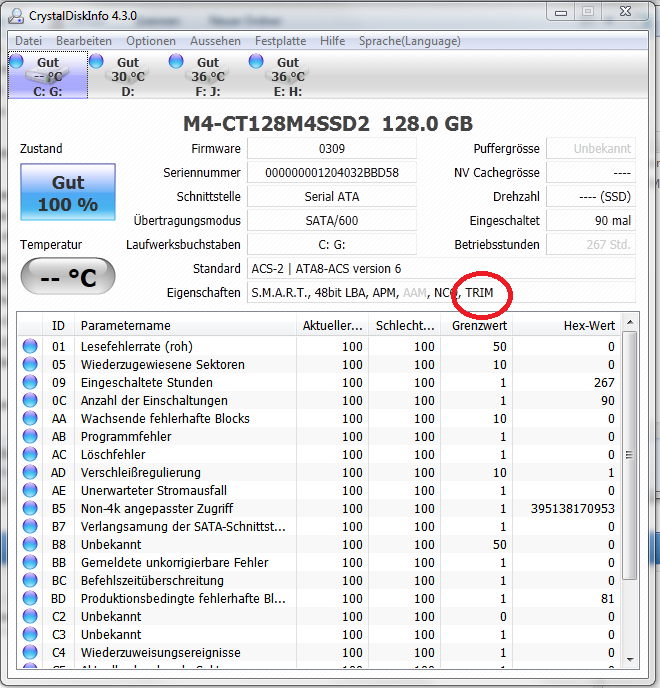The height and width of the screenshot is (688, 660).
Task: Click status orb for B8 Unbekannt row
Action: pos(30,544)
